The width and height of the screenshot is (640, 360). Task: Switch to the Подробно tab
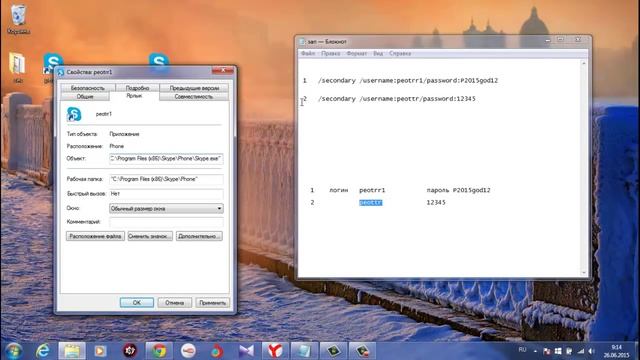(137, 88)
